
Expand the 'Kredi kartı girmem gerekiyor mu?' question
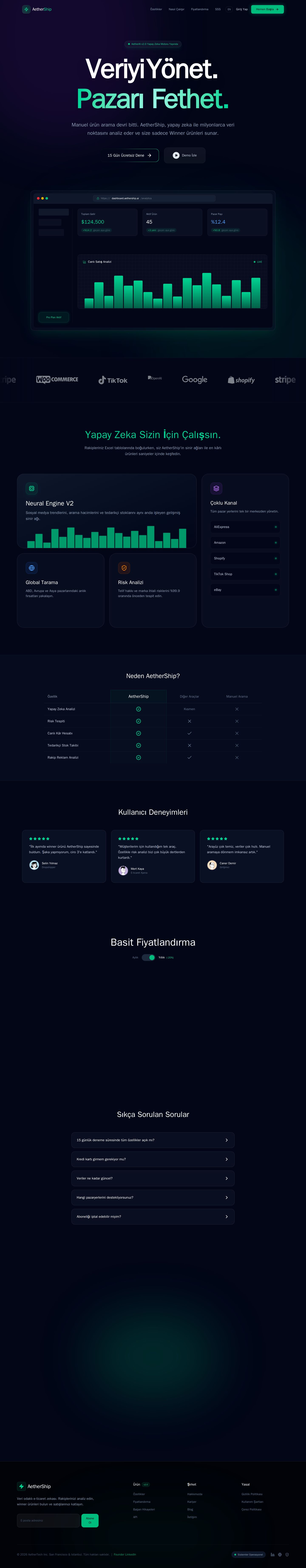[x=153, y=1159]
